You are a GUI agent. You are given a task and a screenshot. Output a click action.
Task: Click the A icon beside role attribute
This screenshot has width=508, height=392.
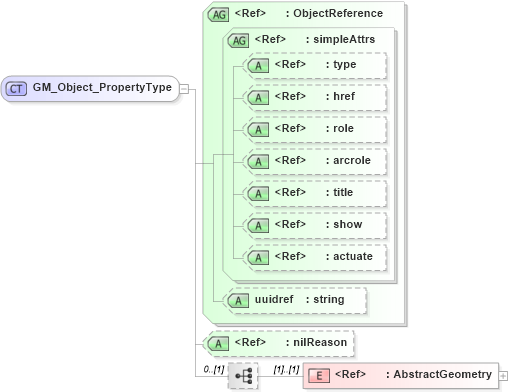click(x=258, y=130)
